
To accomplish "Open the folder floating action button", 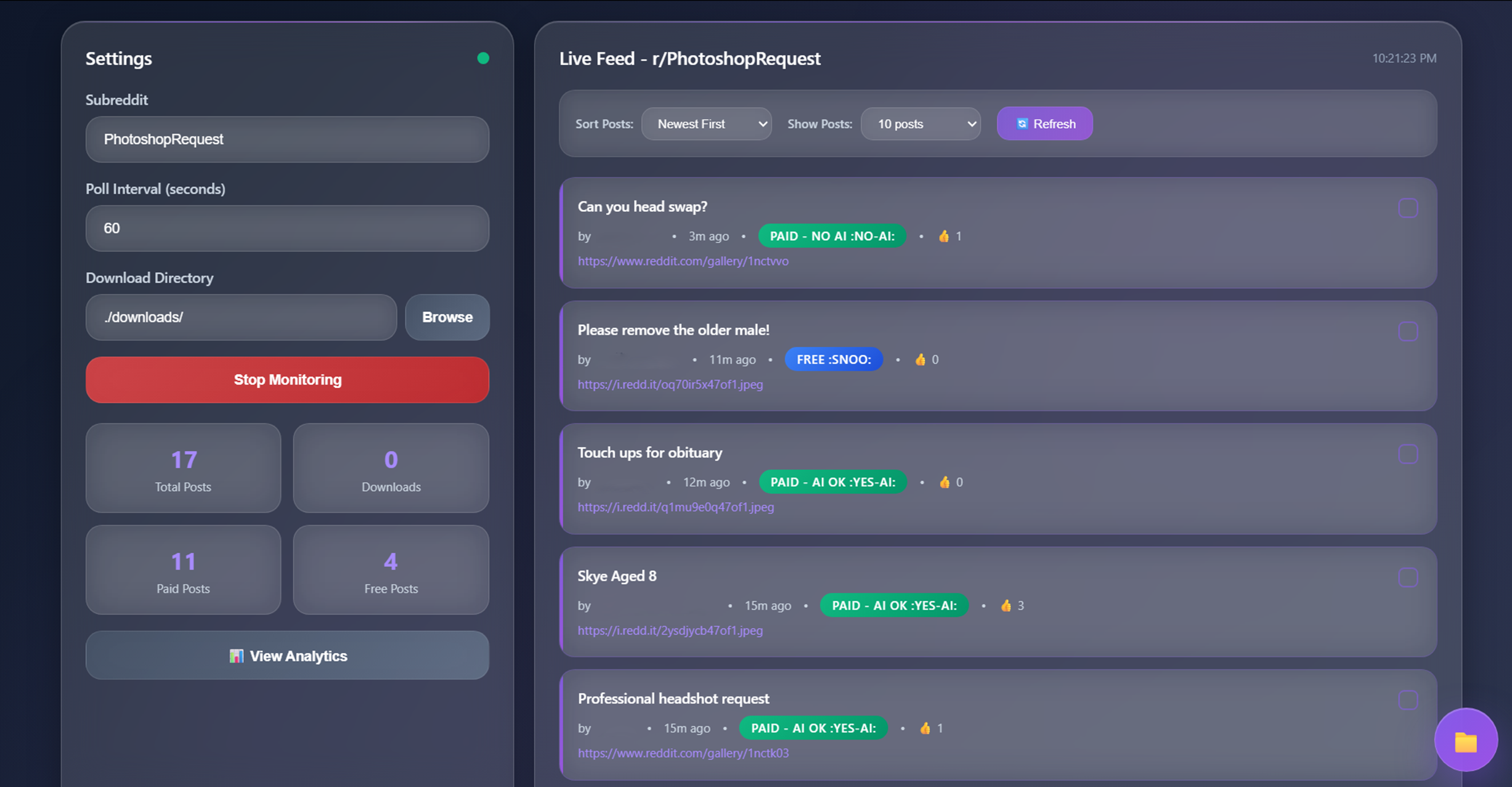I will (1466, 740).
